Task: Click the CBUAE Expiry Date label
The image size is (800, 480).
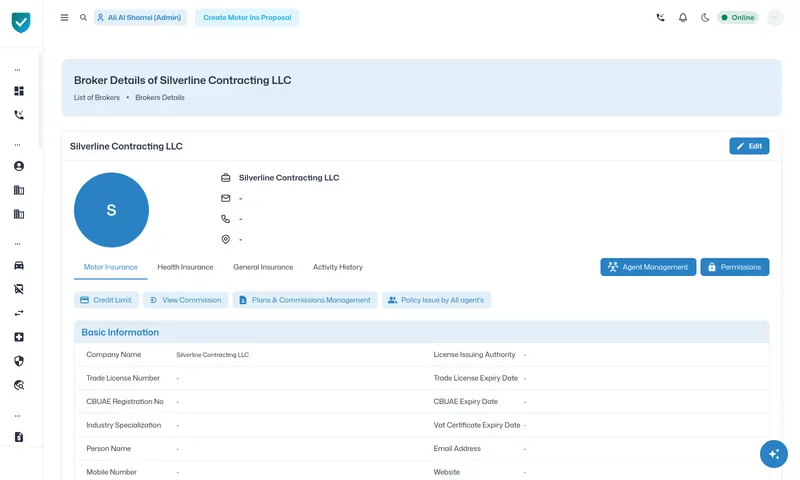Action: (465, 401)
